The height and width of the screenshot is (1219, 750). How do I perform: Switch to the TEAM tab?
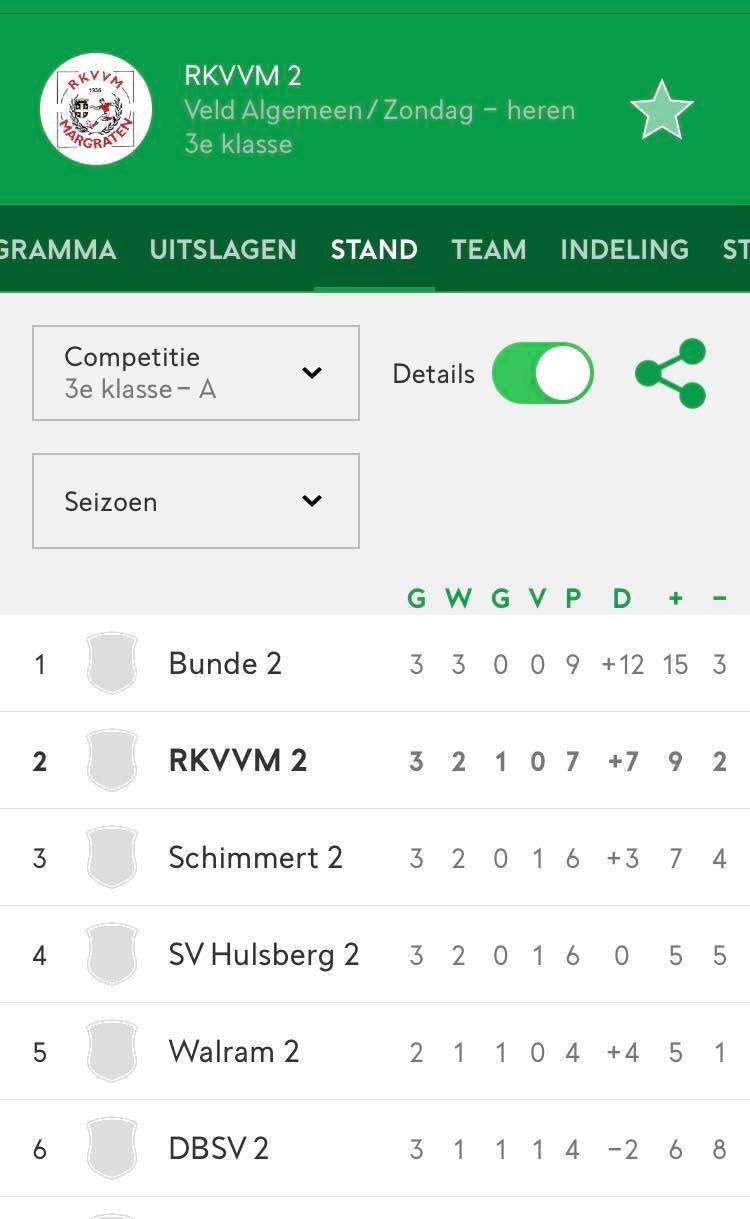tap(488, 249)
